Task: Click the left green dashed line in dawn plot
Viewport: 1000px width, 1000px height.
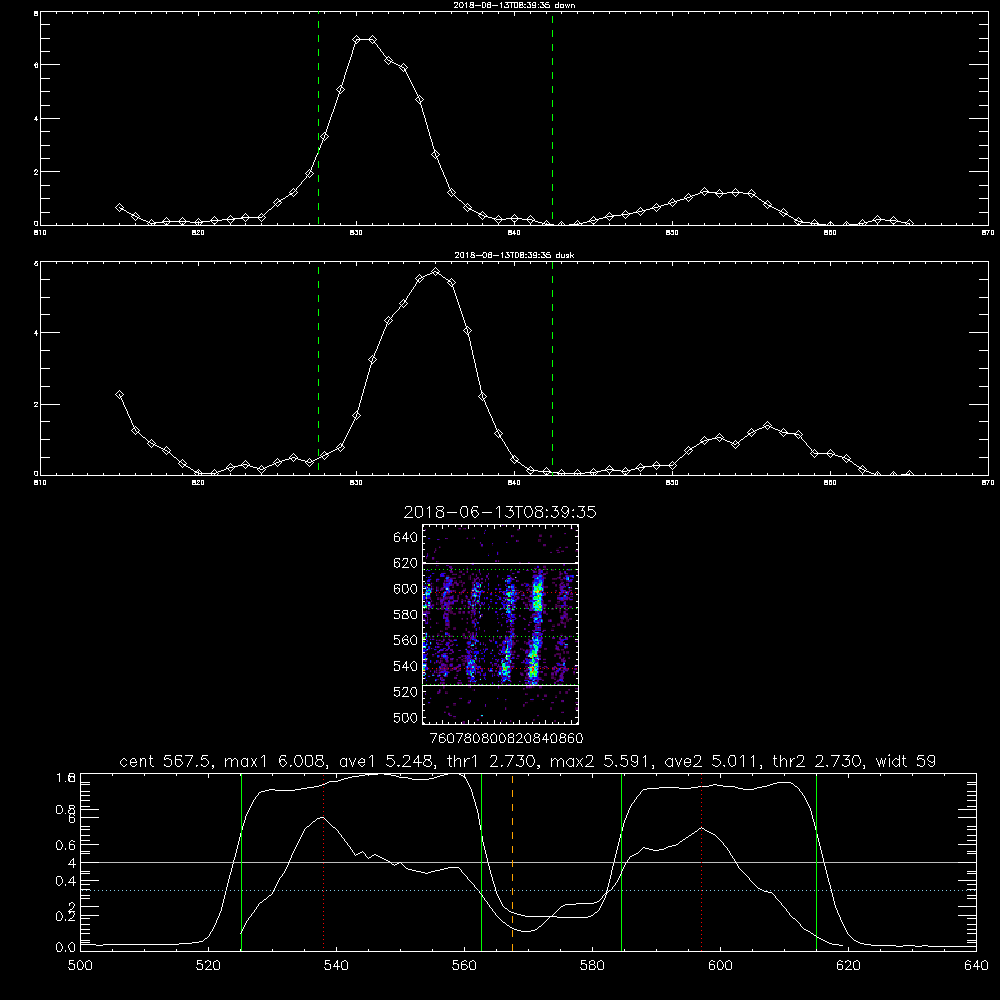Action: pyautogui.click(x=318, y=119)
